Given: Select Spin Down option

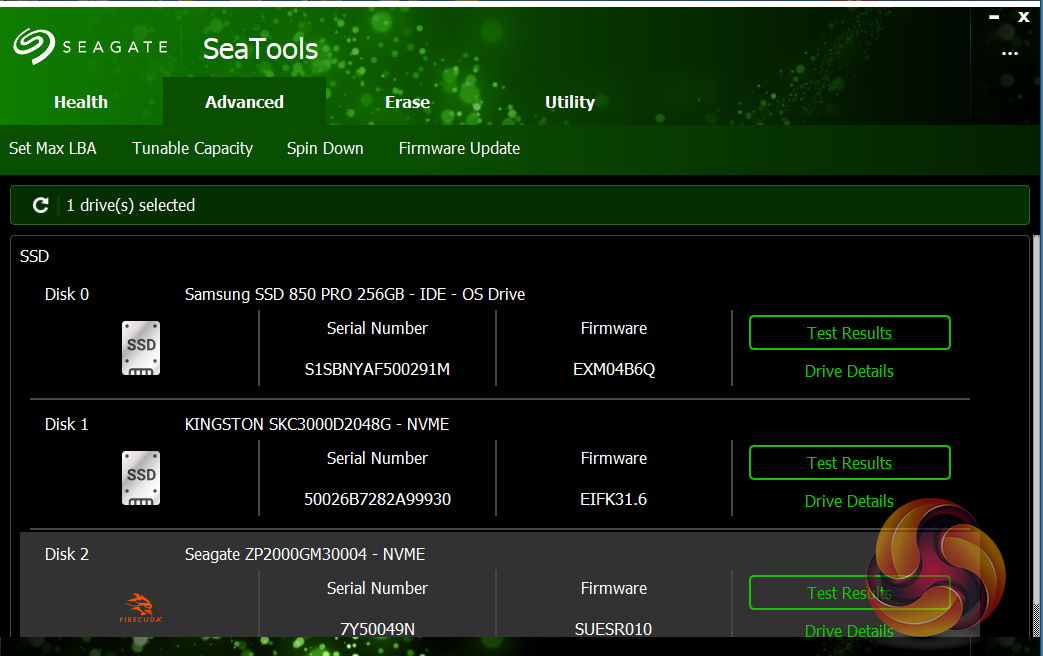Looking at the screenshot, I should [x=325, y=148].
